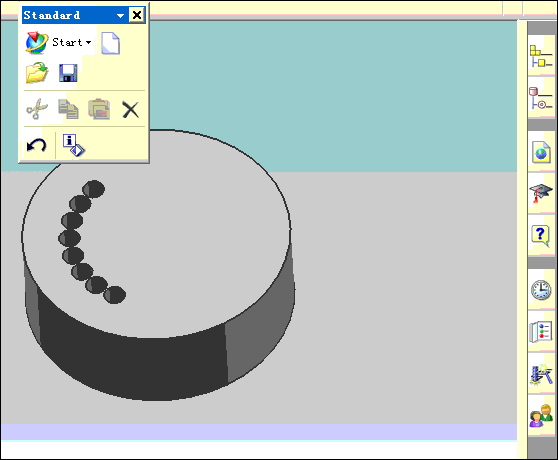The width and height of the screenshot is (558, 460).
Task: Open the What's This info help icon
Action: pos(73,145)
